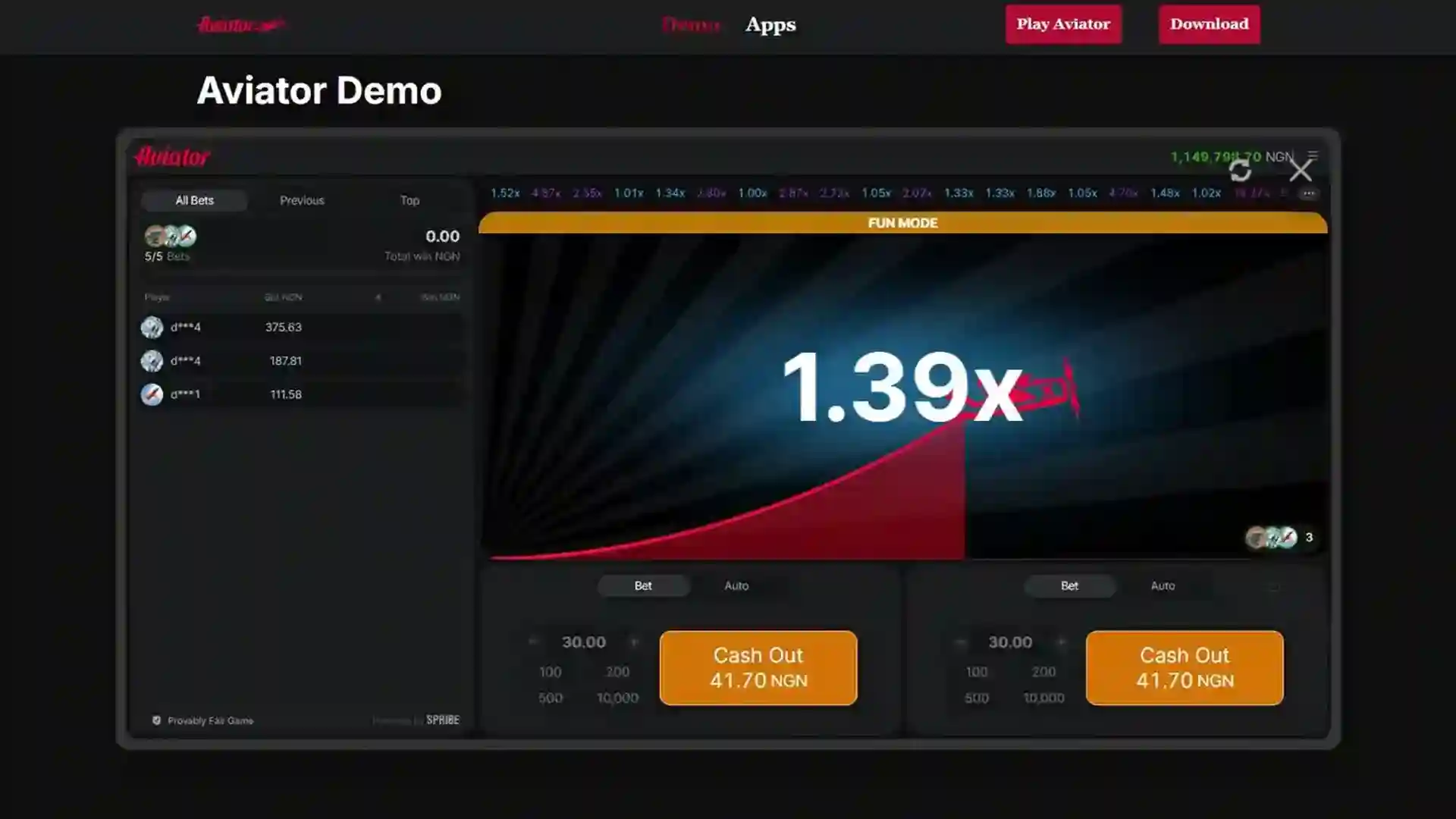The image size is (1456, 819).
Task: Cash out 41.70 NGN on left panel
Action: click(x=758, y=668)
